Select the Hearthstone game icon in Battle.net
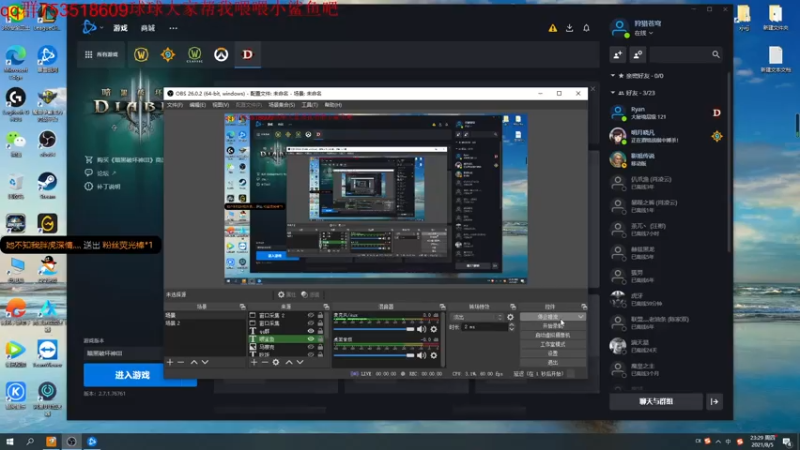This screenshot has height=450, width=800. point(168,55)
